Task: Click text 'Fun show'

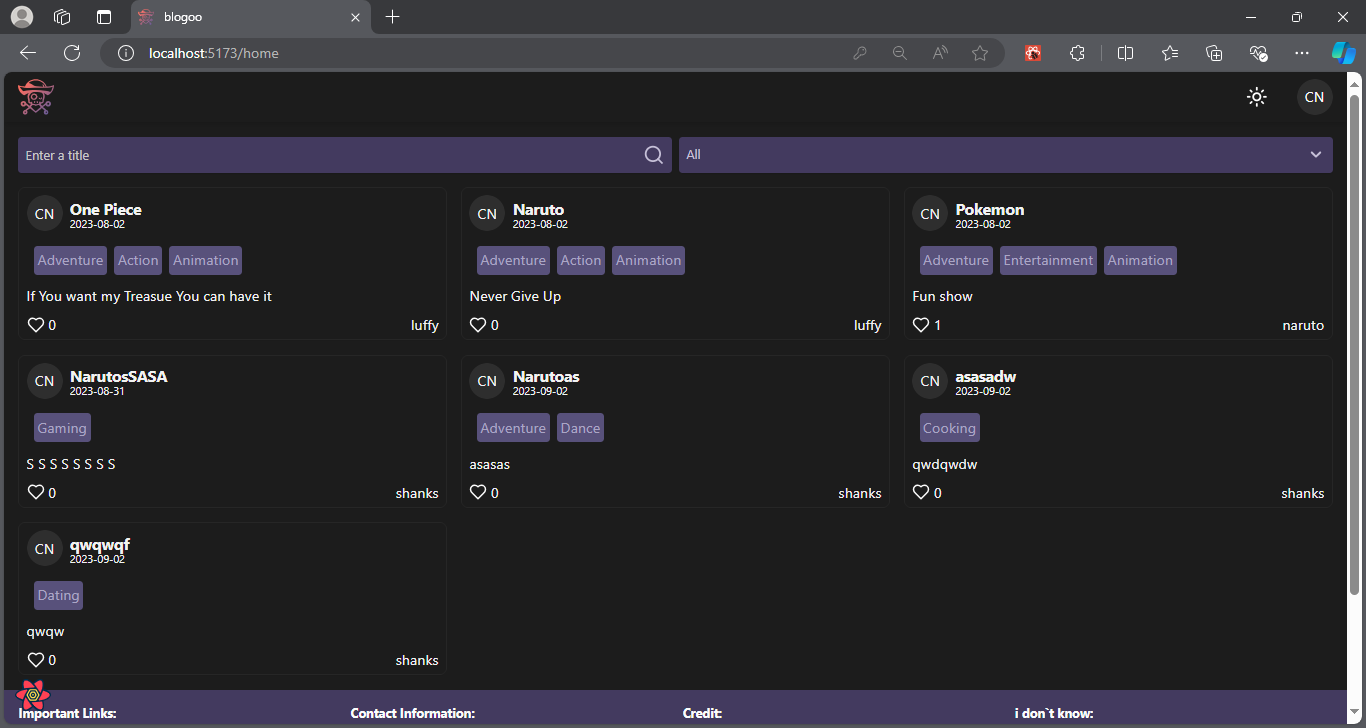Action: [942, 296]
